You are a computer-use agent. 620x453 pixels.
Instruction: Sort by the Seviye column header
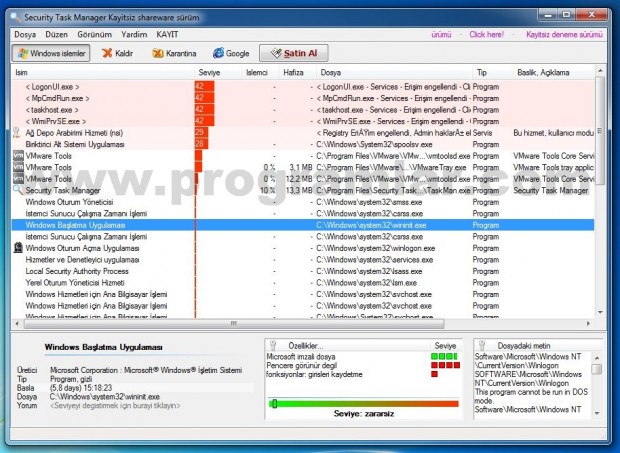coord(218,72)
